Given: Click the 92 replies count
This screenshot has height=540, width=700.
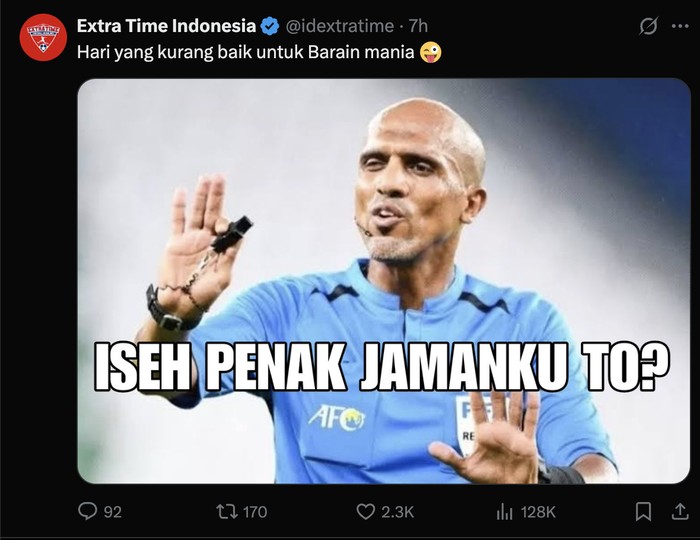Looking at the screenshot, I should 112,512.
